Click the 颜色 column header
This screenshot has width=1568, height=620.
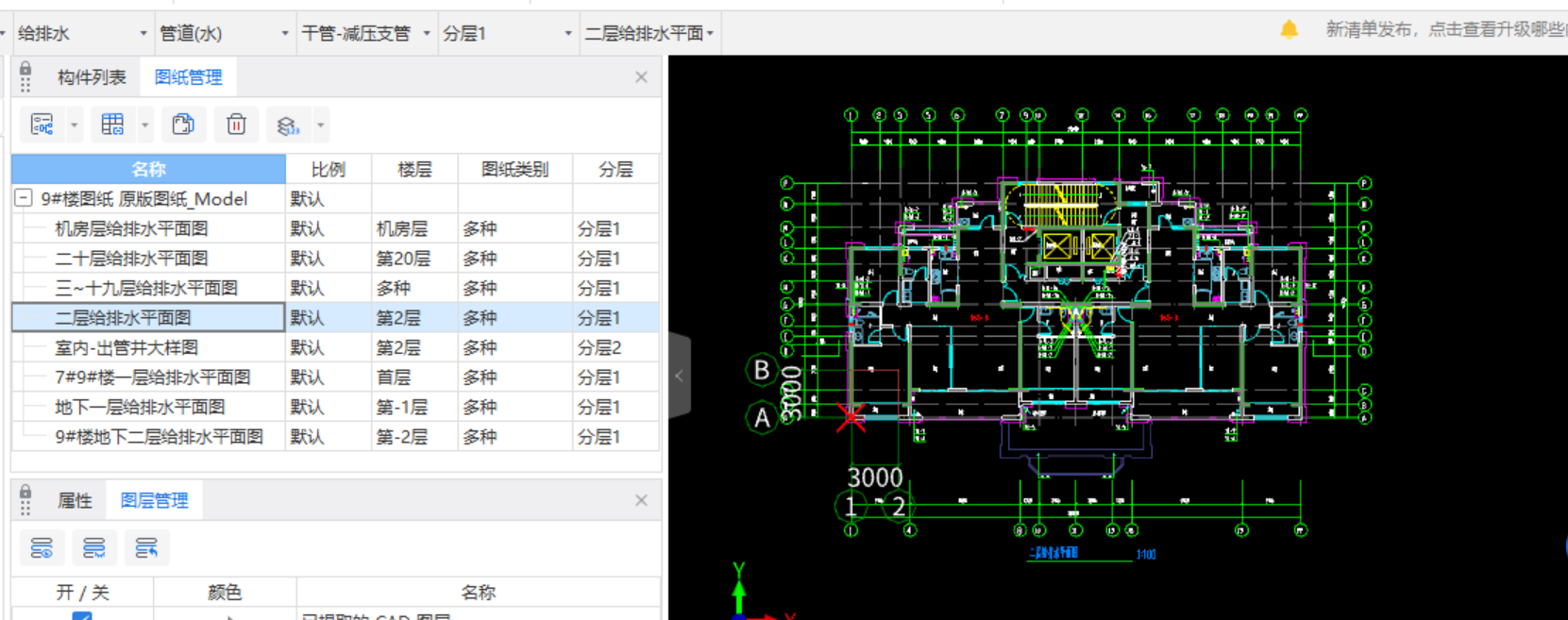click(x=225, y=592)
